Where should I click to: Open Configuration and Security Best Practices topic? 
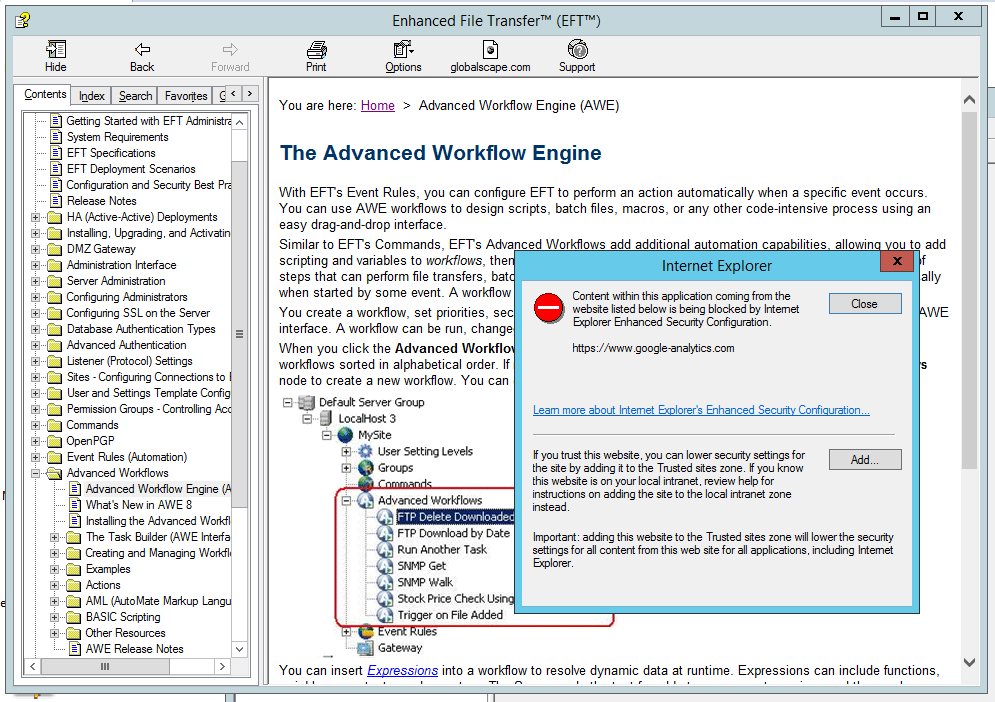pos(148,185)
